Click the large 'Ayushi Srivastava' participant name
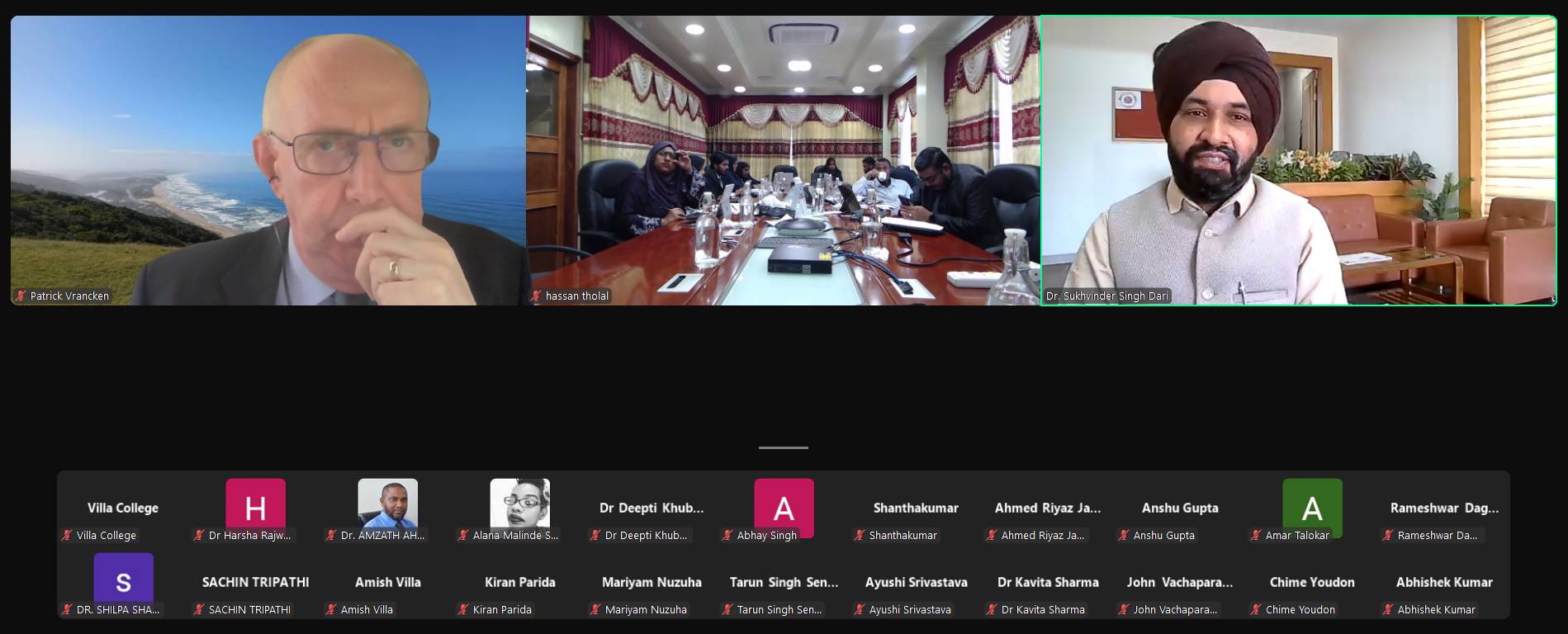Viewport: 1568px width, 634px height. point(916,582)
